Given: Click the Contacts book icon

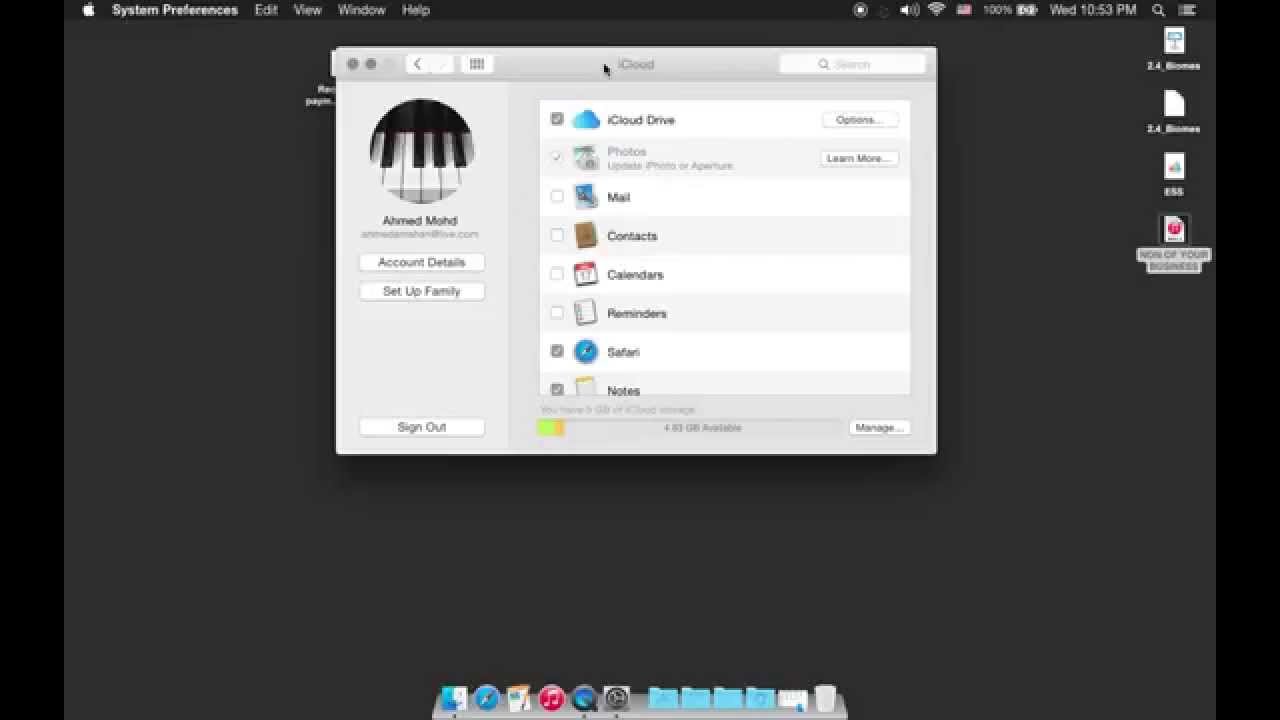Looking at the screenshot, I should [x=586, y=236].
